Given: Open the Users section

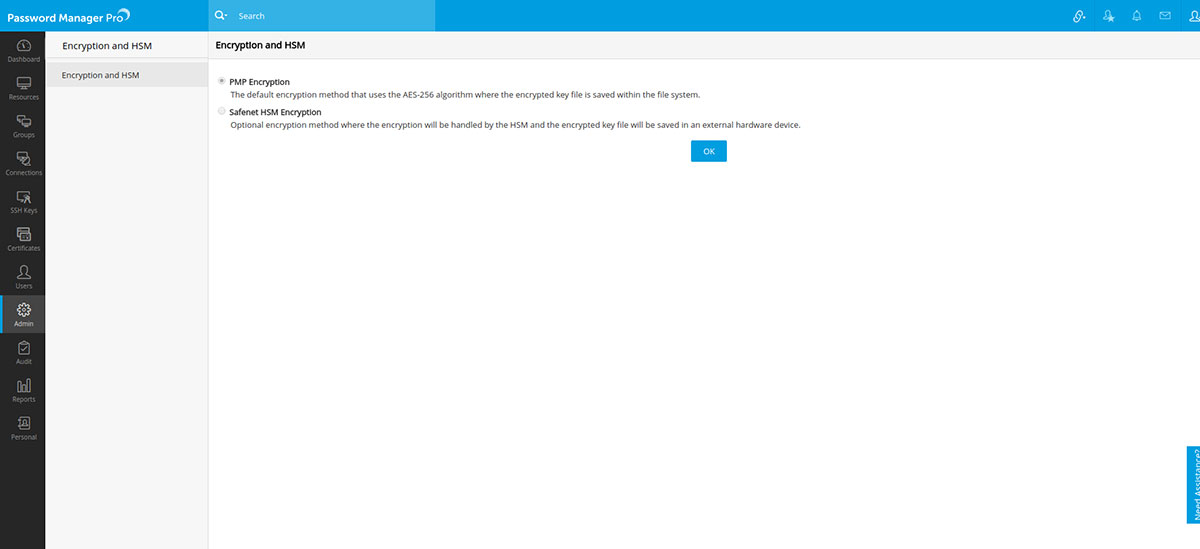Looking at the screenshot, I should point(23,277).
